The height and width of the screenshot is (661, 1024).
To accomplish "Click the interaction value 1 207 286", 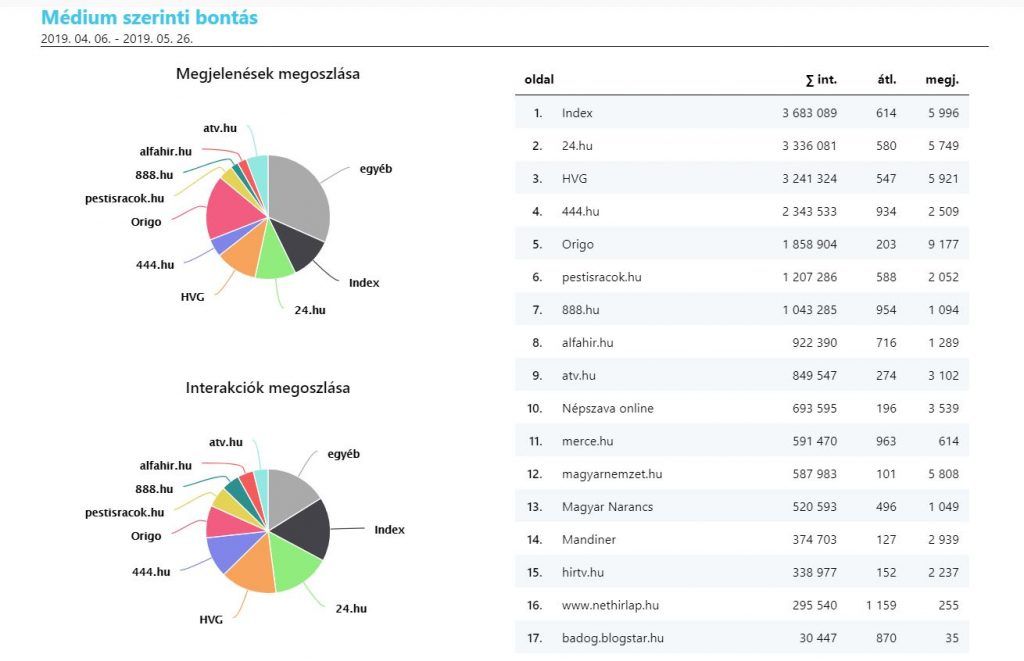I will (809, 277).
